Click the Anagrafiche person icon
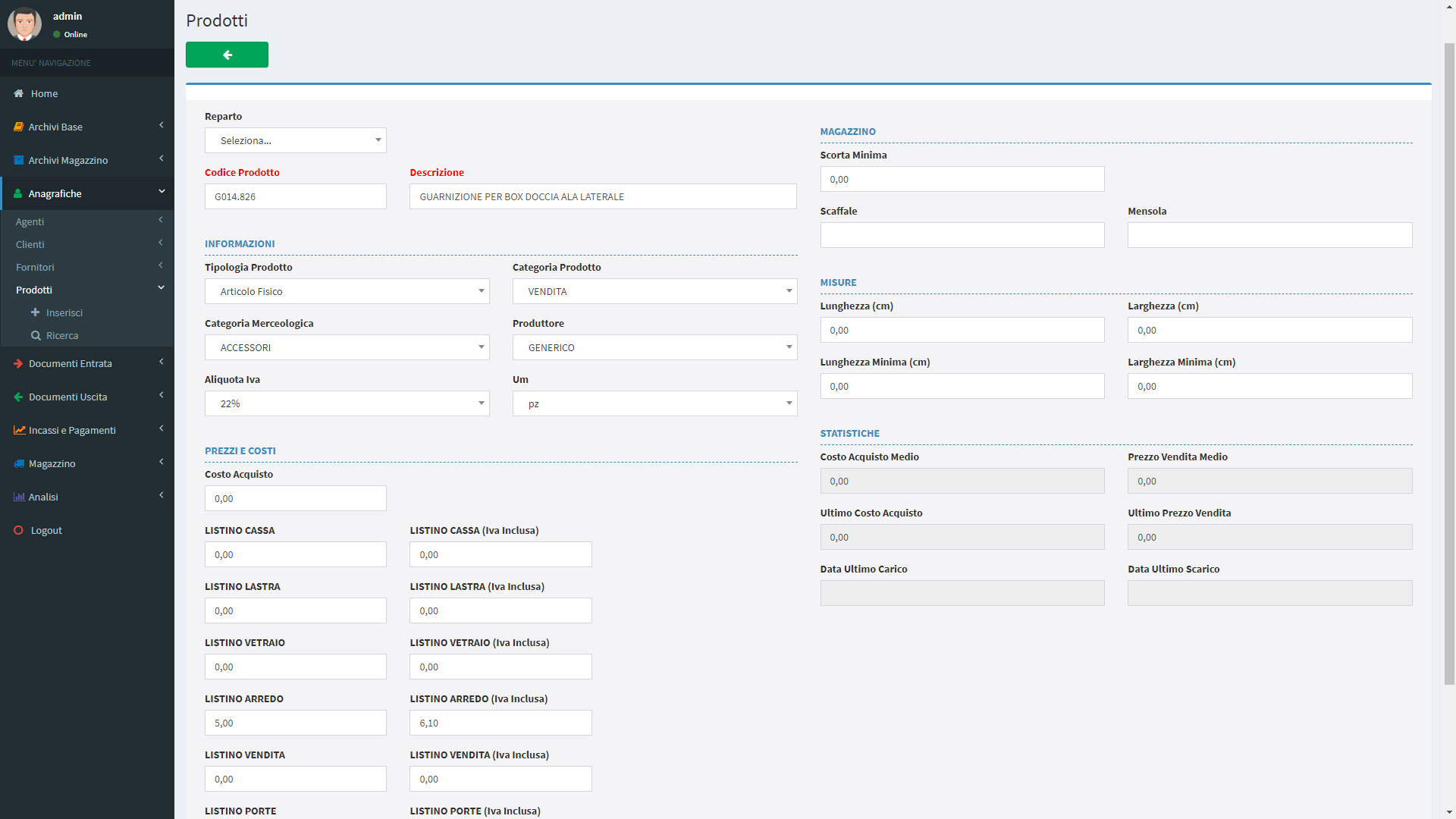The image size is (1456, 819). (x=19, y=193)
